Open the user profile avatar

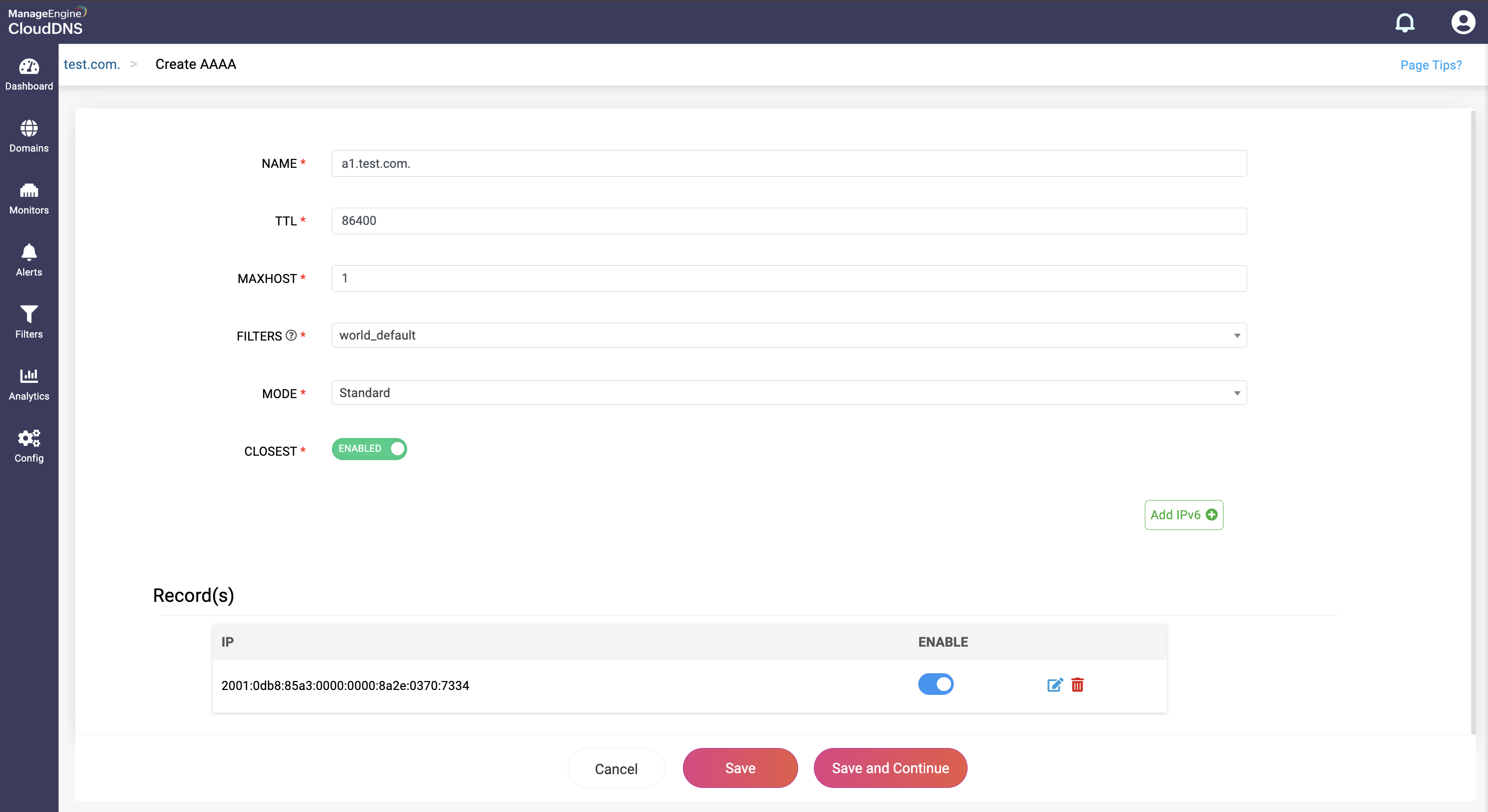[1462, 23]
